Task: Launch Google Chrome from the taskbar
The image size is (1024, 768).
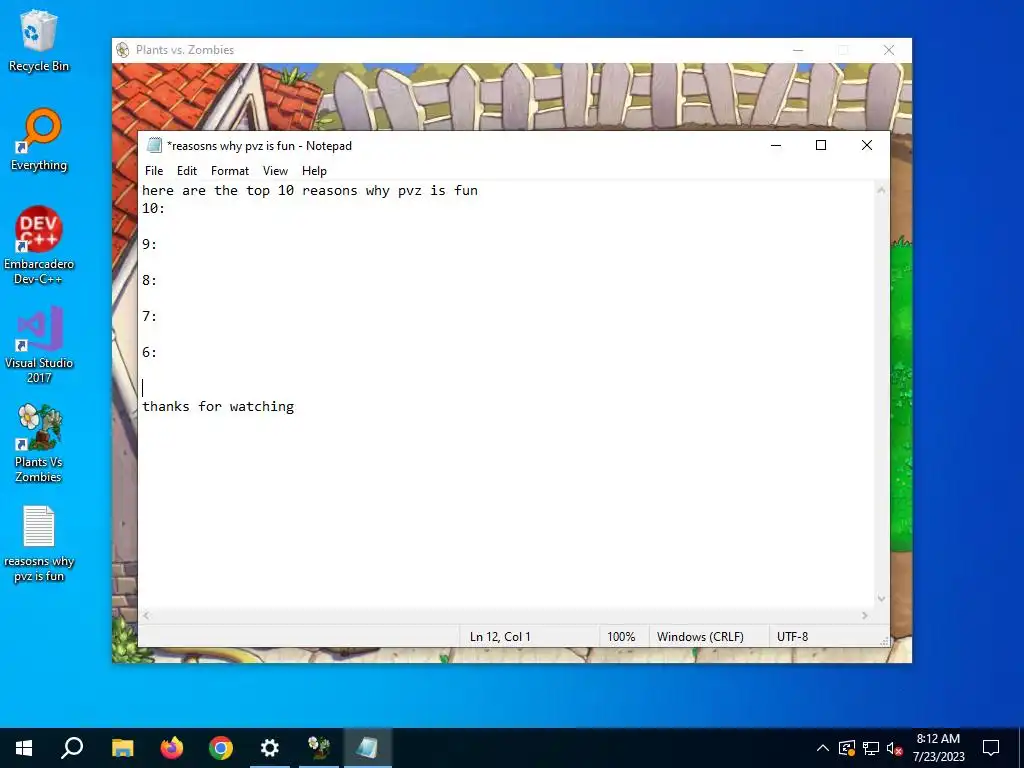Action: (x=221, y=748)
